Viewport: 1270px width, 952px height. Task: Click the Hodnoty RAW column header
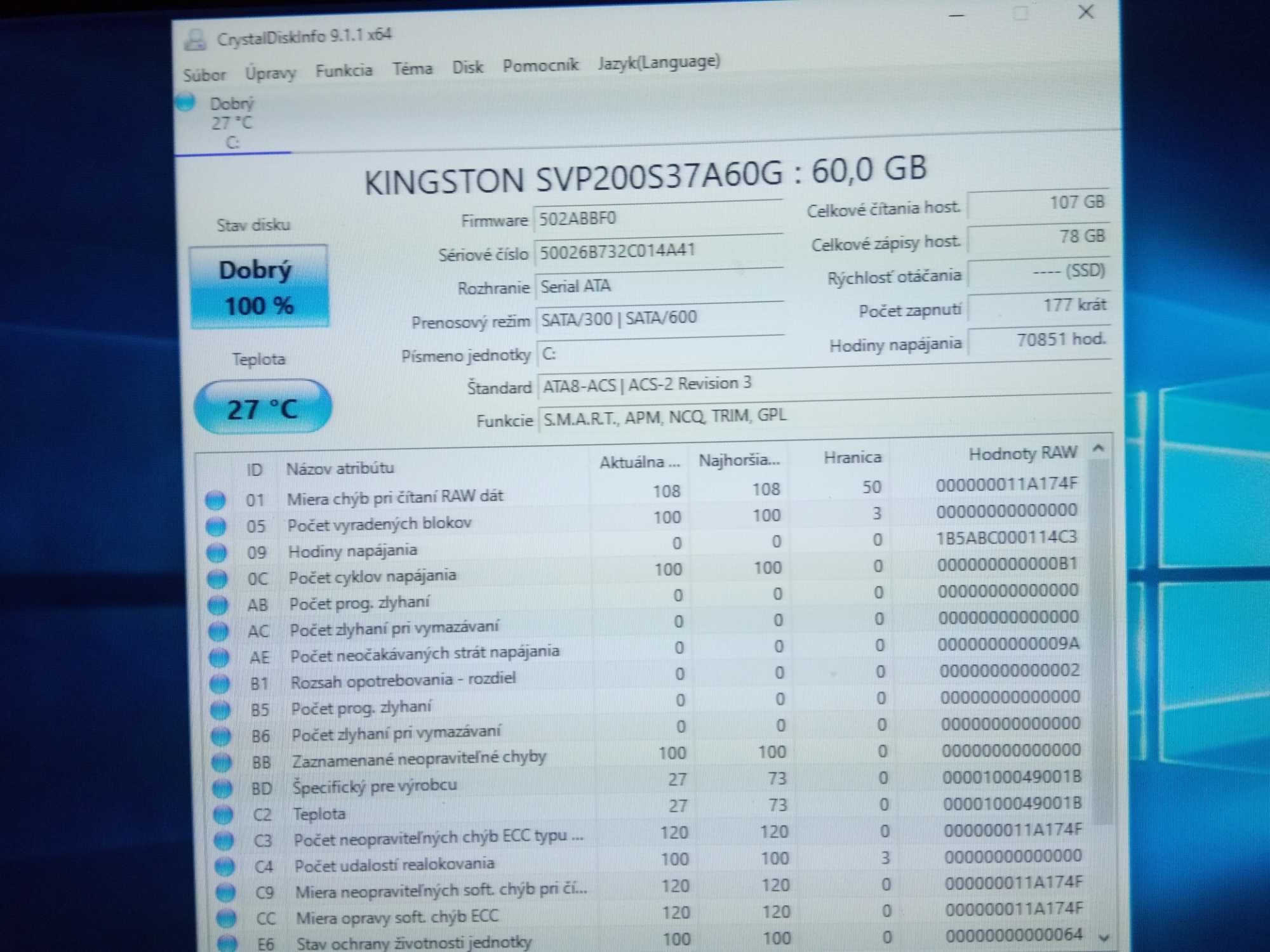pyautogui.click(x=1023, y=454)
